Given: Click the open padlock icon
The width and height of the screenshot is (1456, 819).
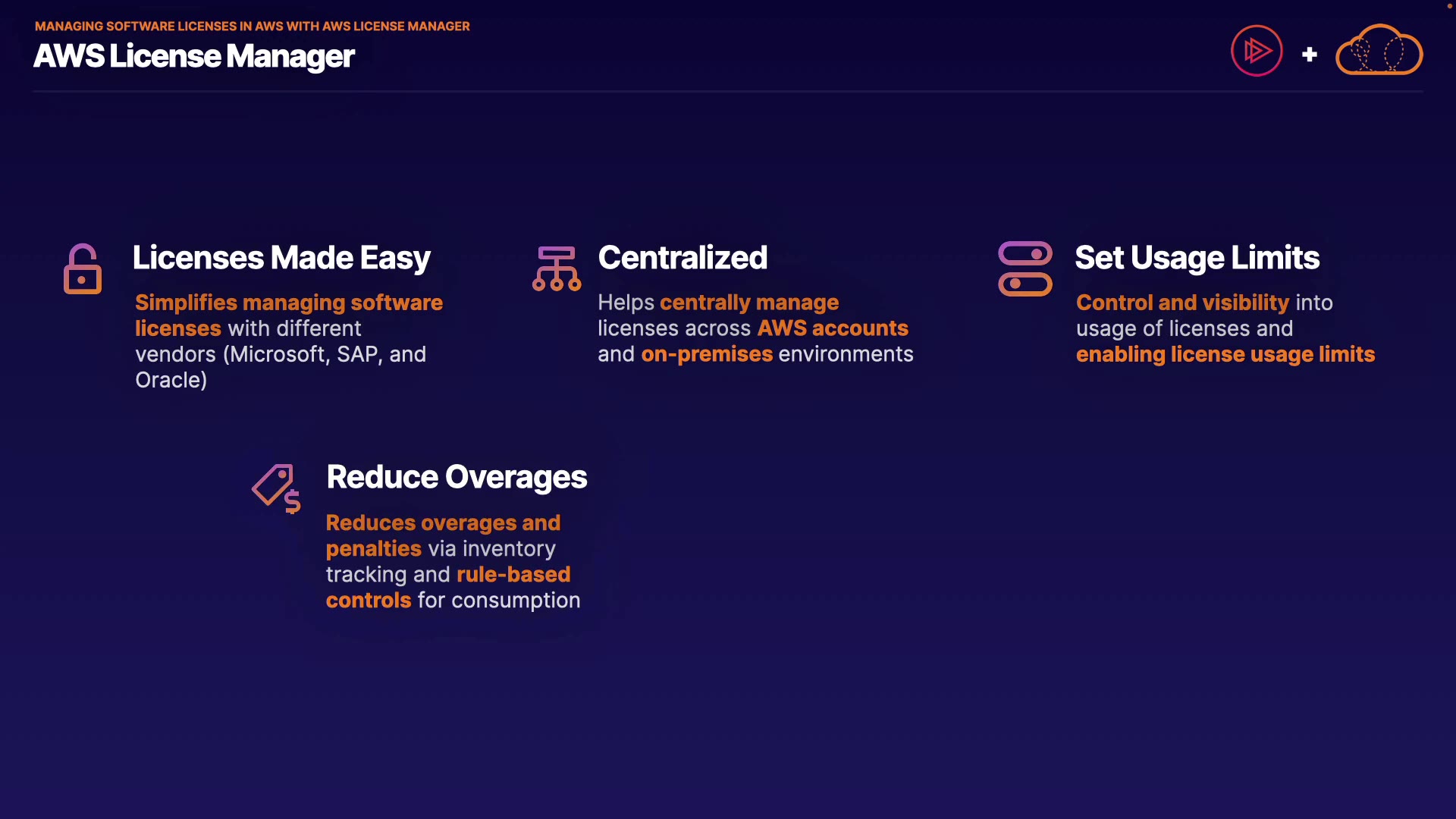Looking at the screenshot, I should (x=83, y=269).
